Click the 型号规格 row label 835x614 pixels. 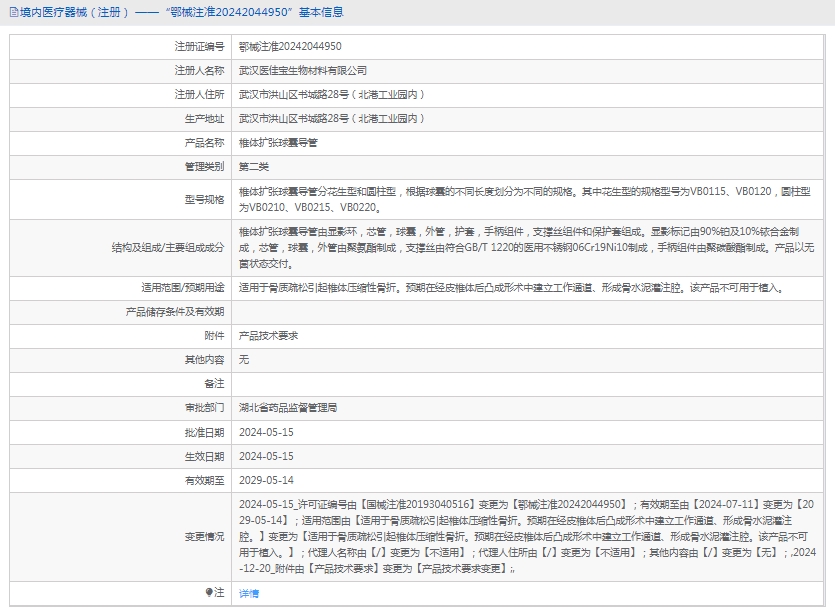(205, 199)
